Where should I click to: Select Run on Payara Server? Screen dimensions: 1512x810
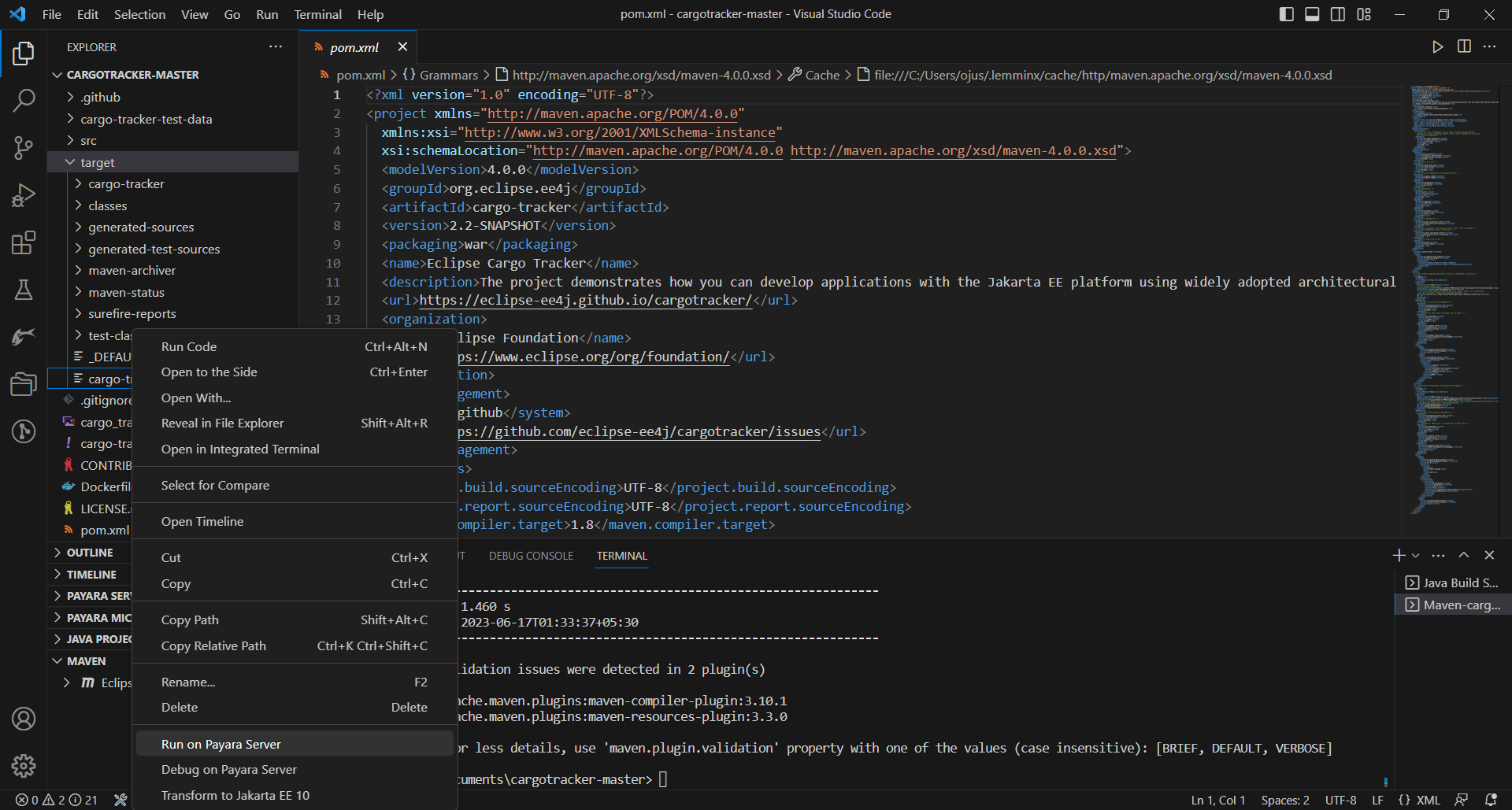coord(220,744)
